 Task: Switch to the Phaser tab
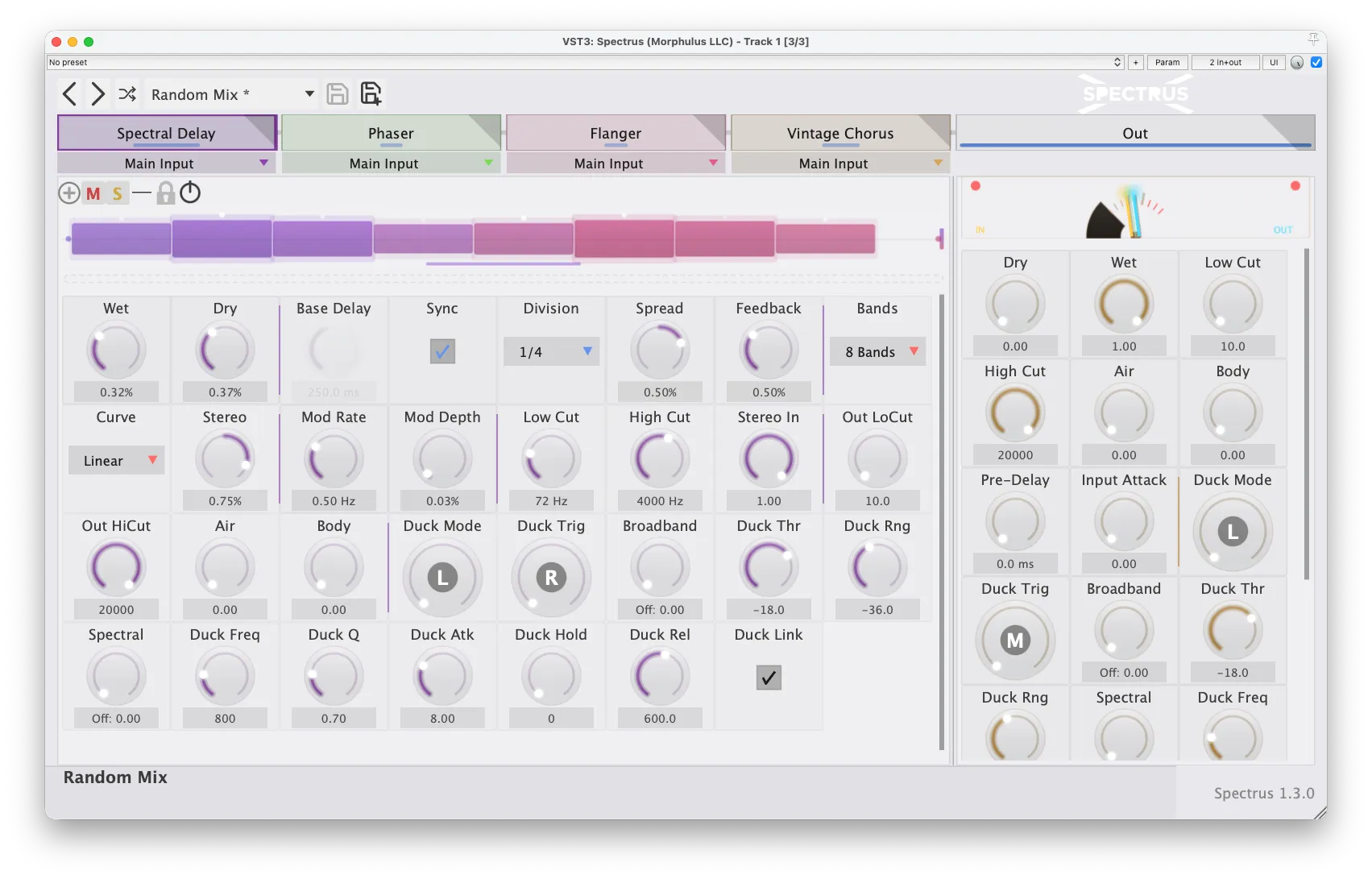coord(392,133)
